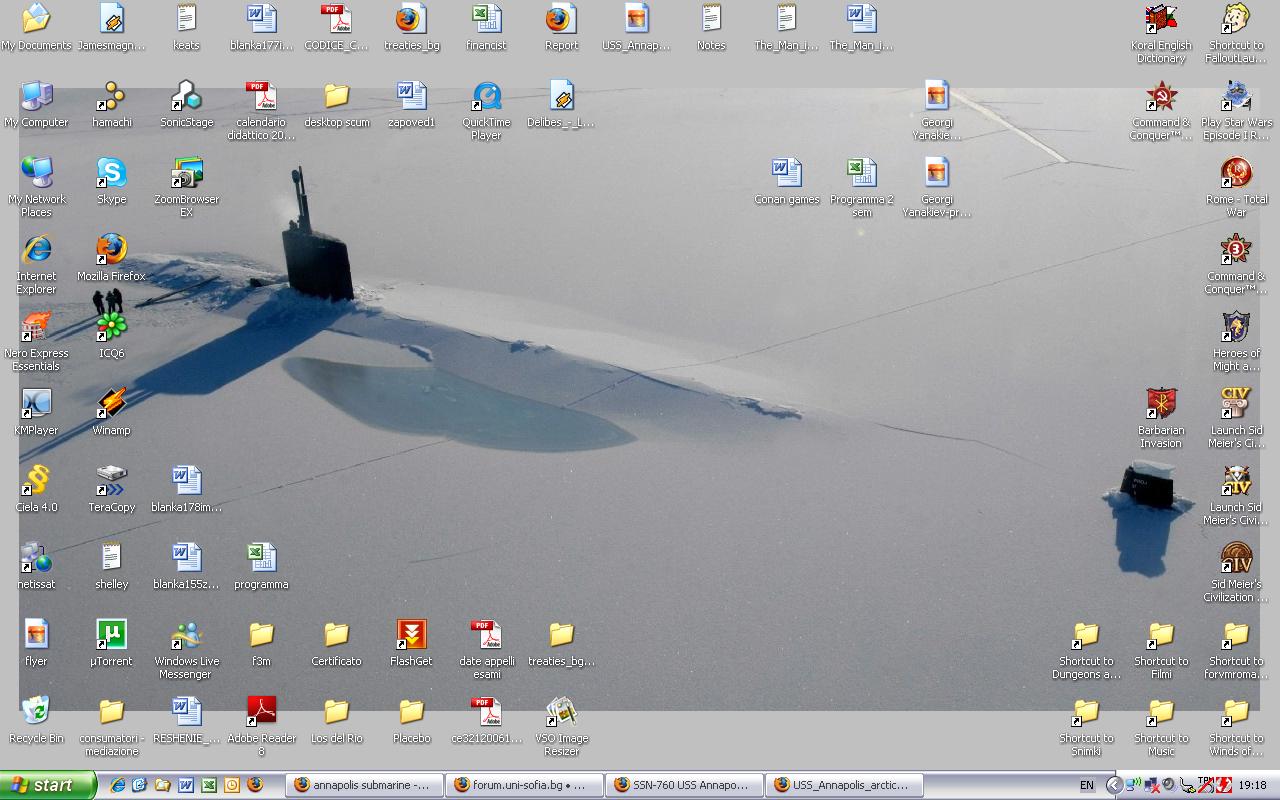The width and height of the screenshot is (1280, 800).
Task: Switch to the forum.uni-sofia.bg taskbar window
Action: (x=524, y=785)
